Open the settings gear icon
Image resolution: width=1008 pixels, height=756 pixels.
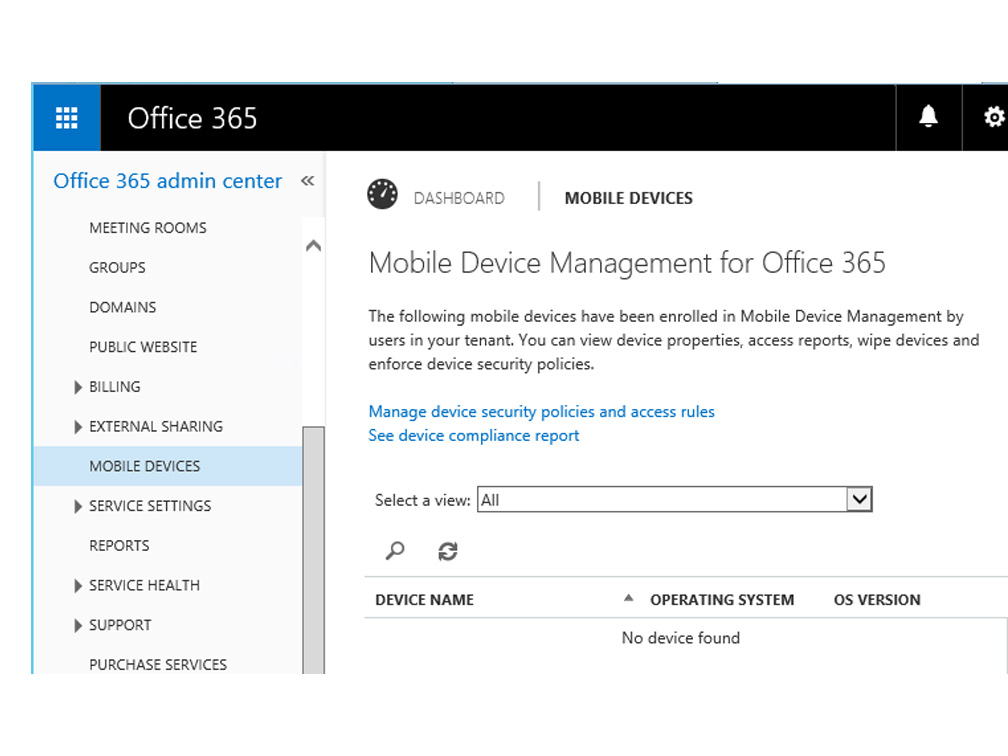pos(993,118)
